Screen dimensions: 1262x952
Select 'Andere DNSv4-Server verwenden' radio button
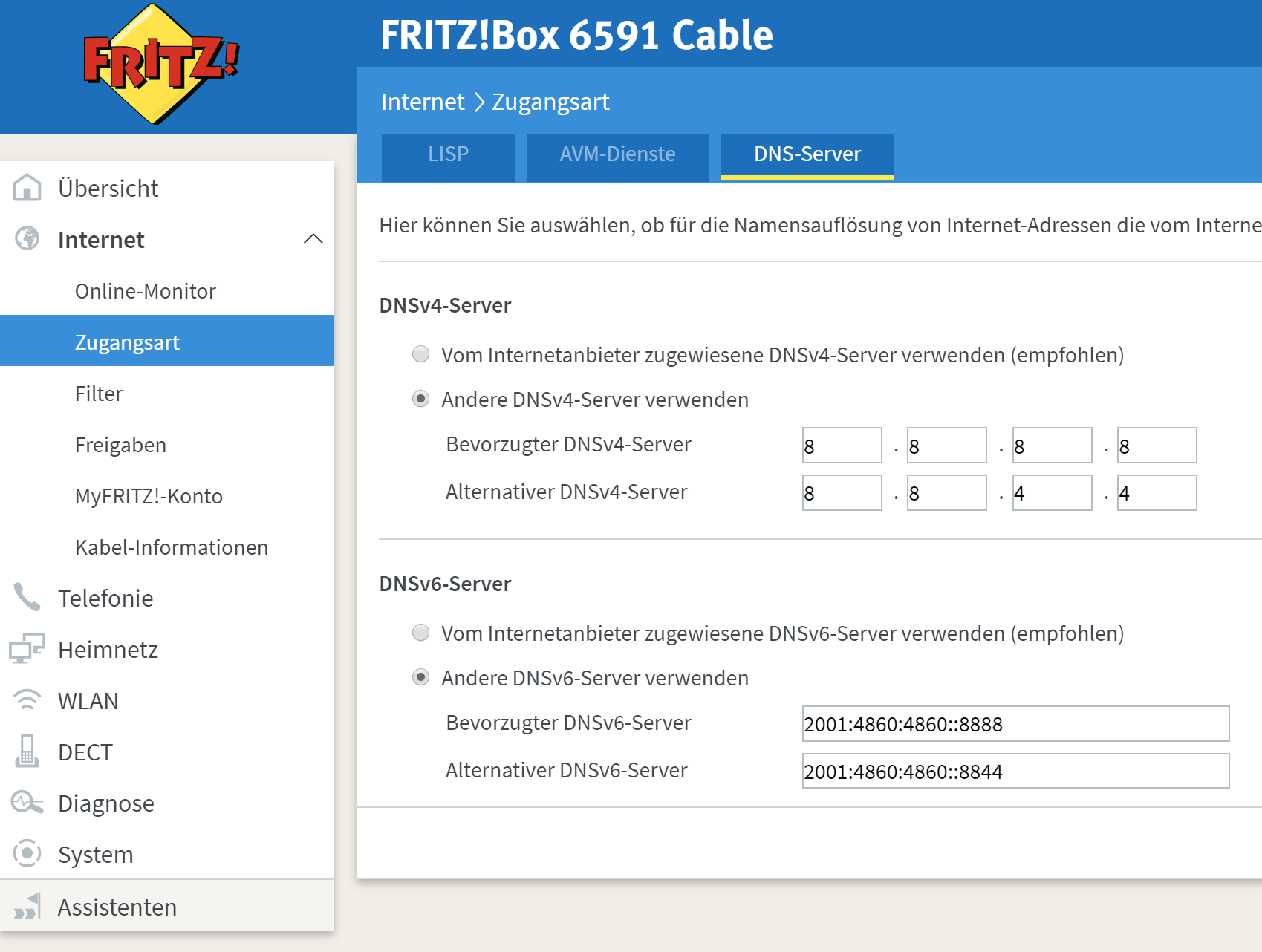pyautogui.click(x=421, y=399)
